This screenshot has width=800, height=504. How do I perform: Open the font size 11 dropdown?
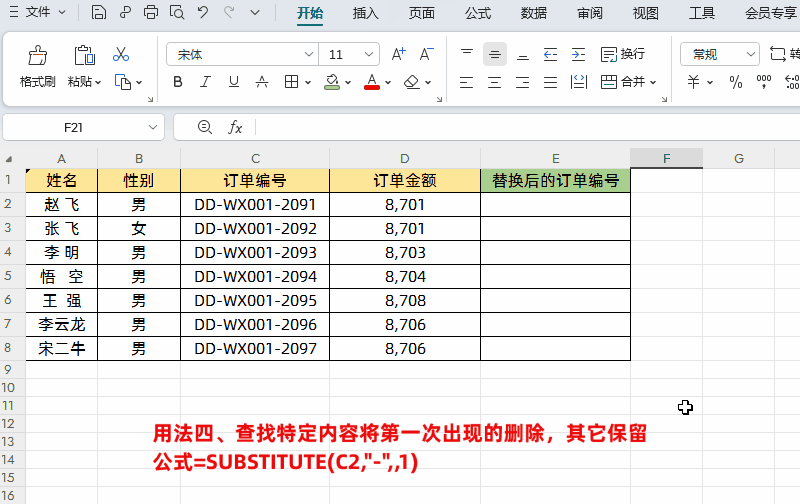coord(369,54)
